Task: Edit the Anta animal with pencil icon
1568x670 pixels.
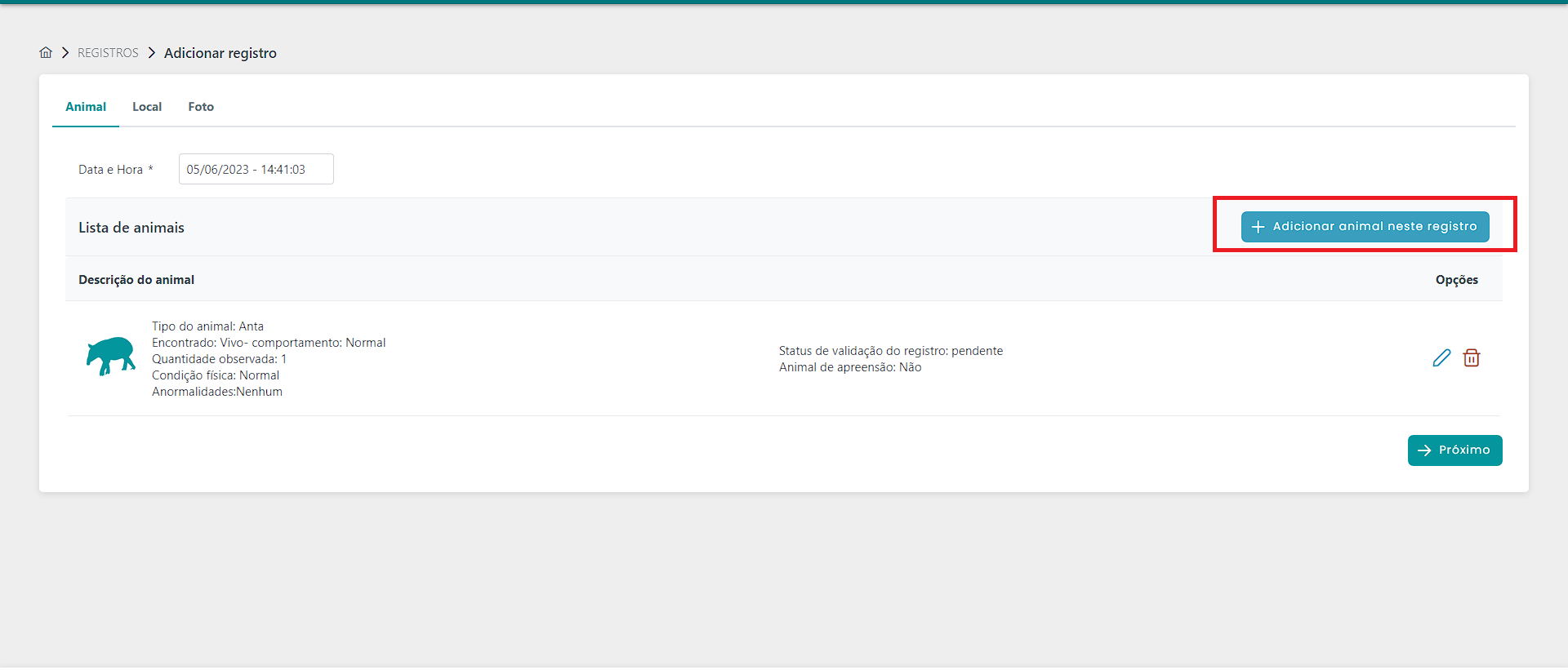Action: click(1441, 358)
